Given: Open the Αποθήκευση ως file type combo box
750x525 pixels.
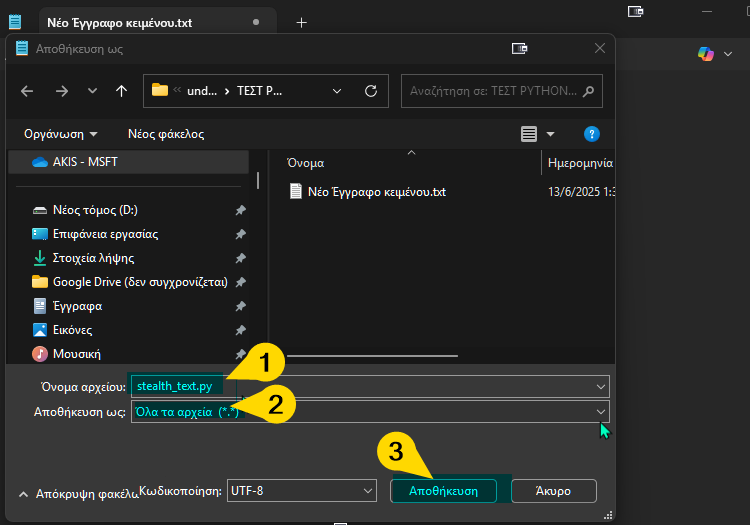Looking at the screenshot, I should pos(370,412).
